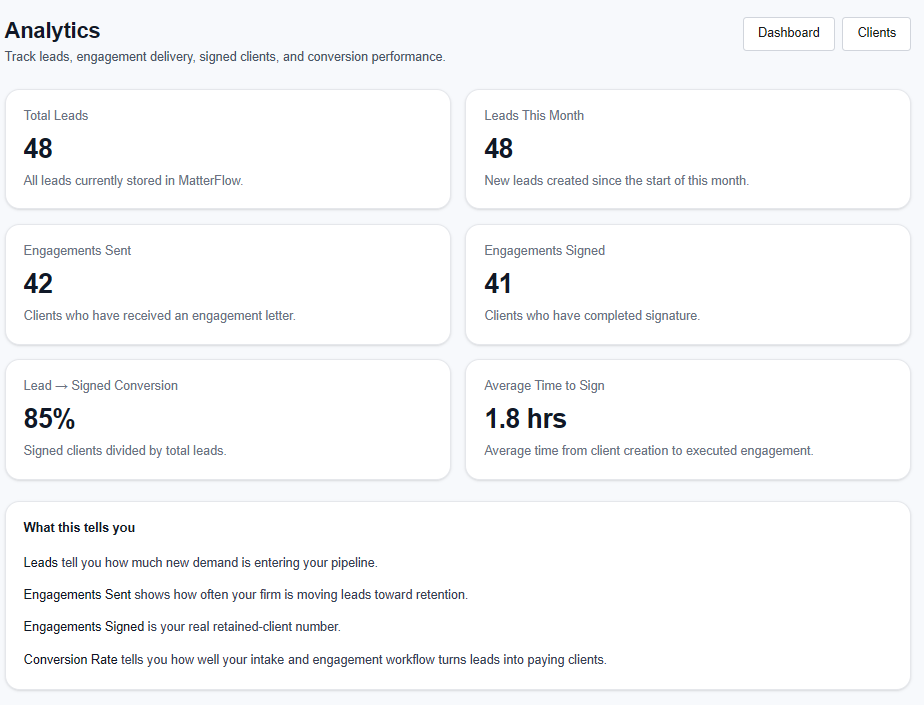Open the Clients page
Image resolution: width=924 pixels, height=705 pixels.
[x=875, y=33]
